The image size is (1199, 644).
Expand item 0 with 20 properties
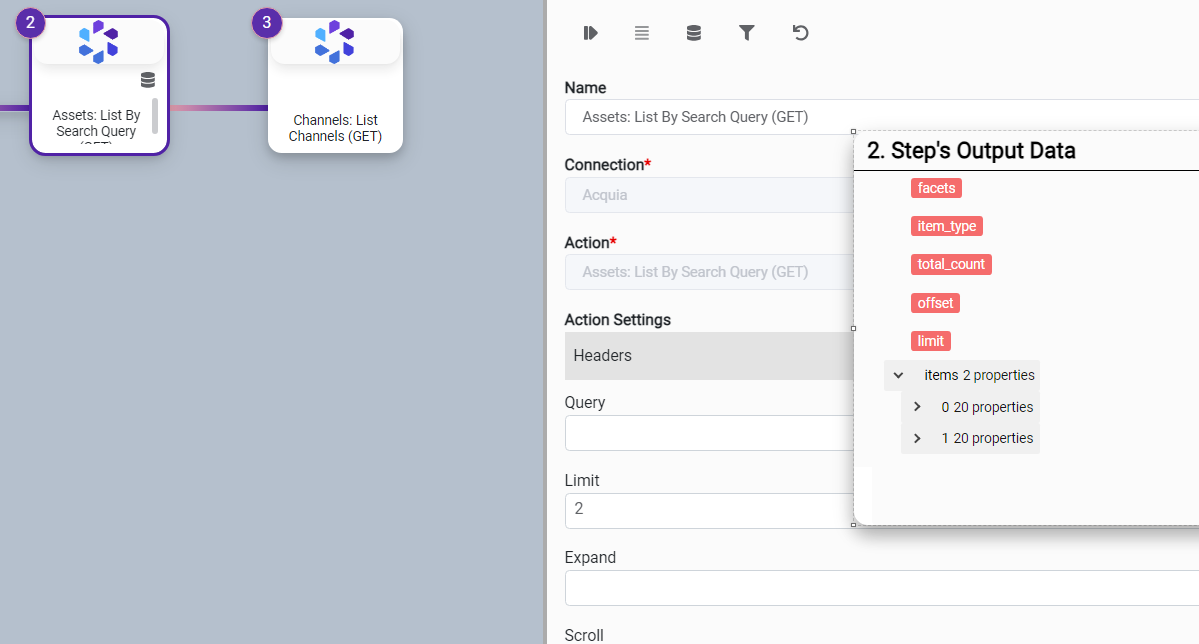(x=917, y=407)
